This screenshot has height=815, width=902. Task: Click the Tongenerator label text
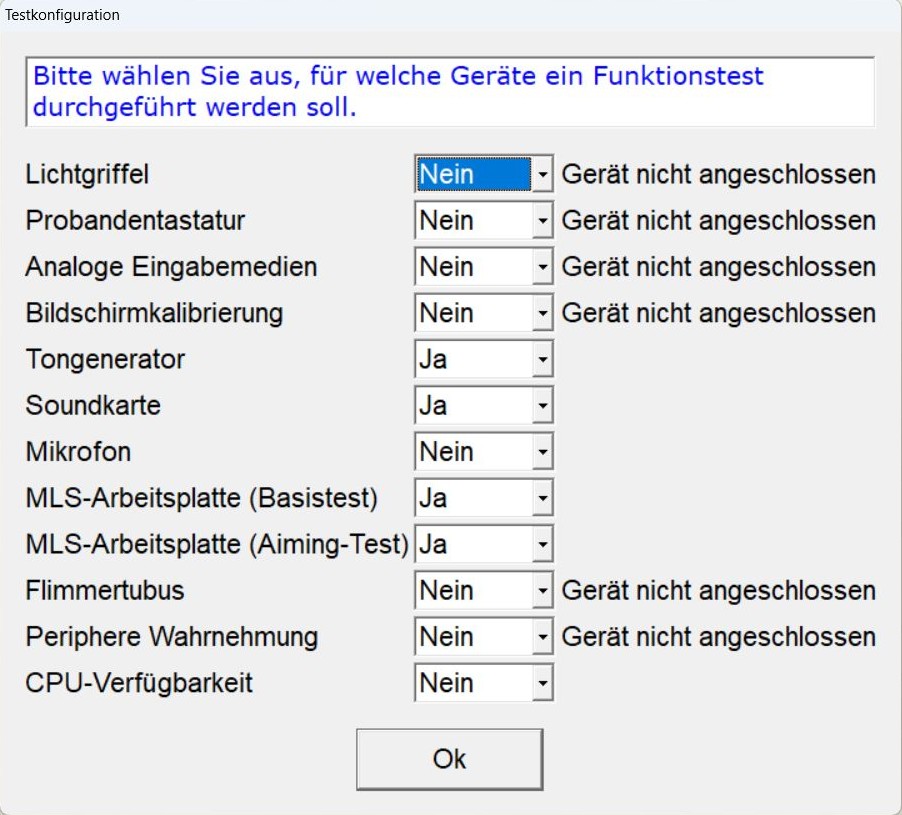click(x=105, y=359)
